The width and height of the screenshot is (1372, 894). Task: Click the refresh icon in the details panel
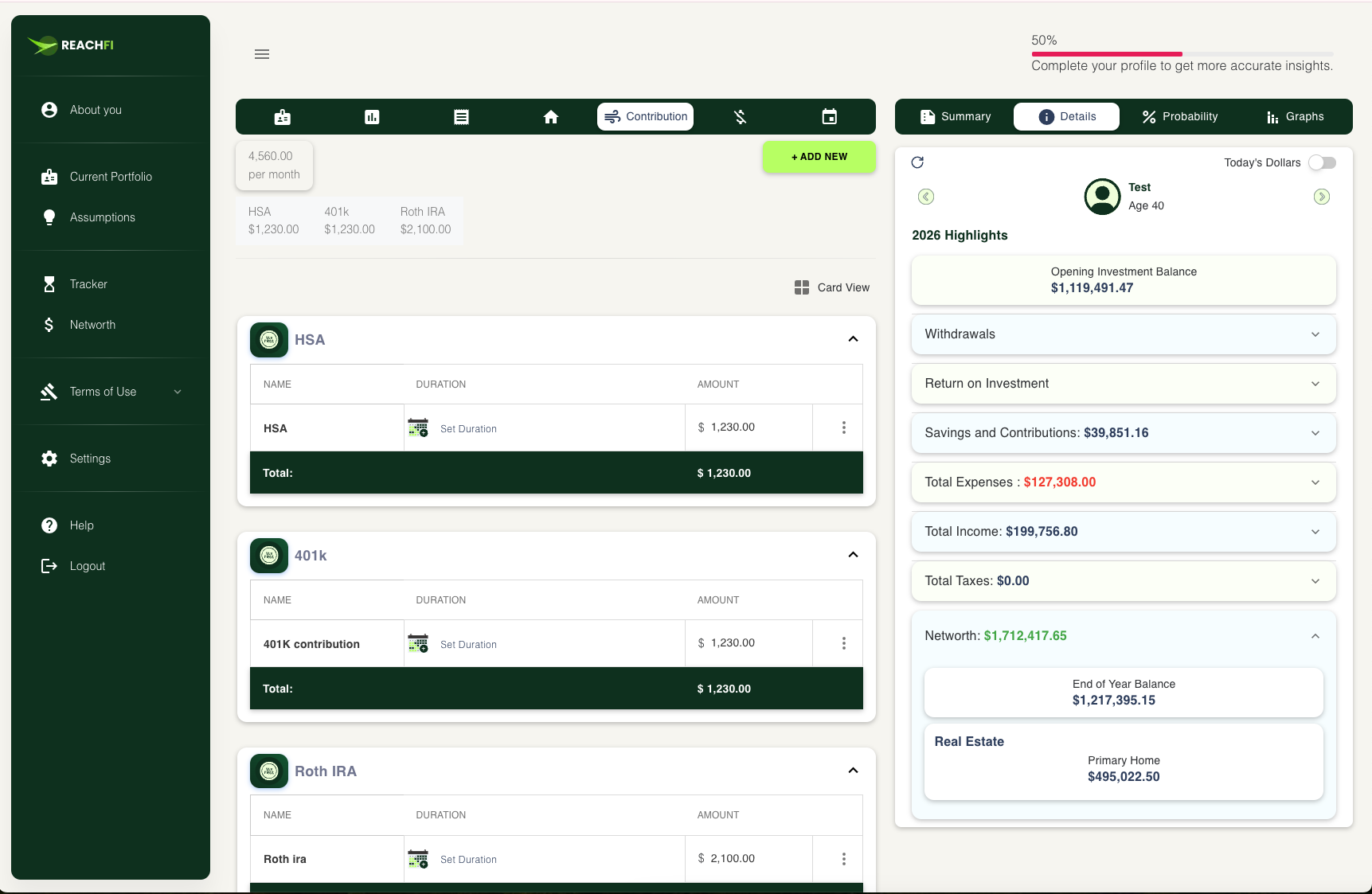[x=917, y=162]
